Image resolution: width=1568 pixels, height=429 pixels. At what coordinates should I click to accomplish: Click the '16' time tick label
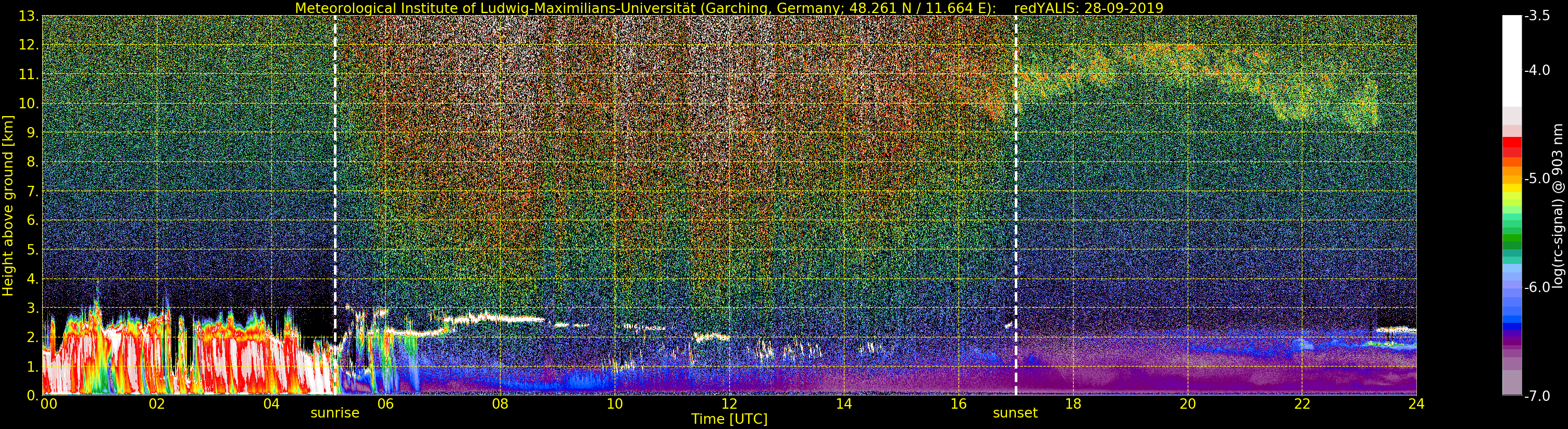point(958,404)
